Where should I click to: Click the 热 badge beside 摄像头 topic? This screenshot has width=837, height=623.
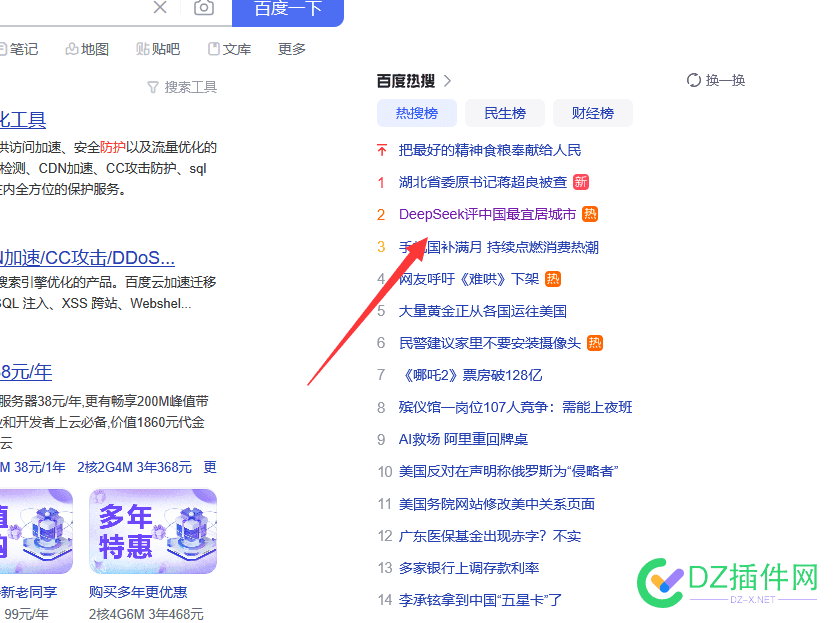[595, 343]
